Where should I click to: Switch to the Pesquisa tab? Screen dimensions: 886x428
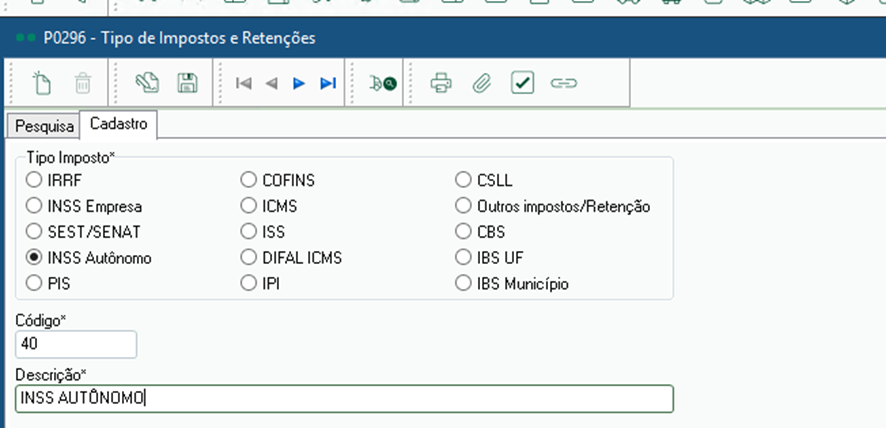pos(44,127)
